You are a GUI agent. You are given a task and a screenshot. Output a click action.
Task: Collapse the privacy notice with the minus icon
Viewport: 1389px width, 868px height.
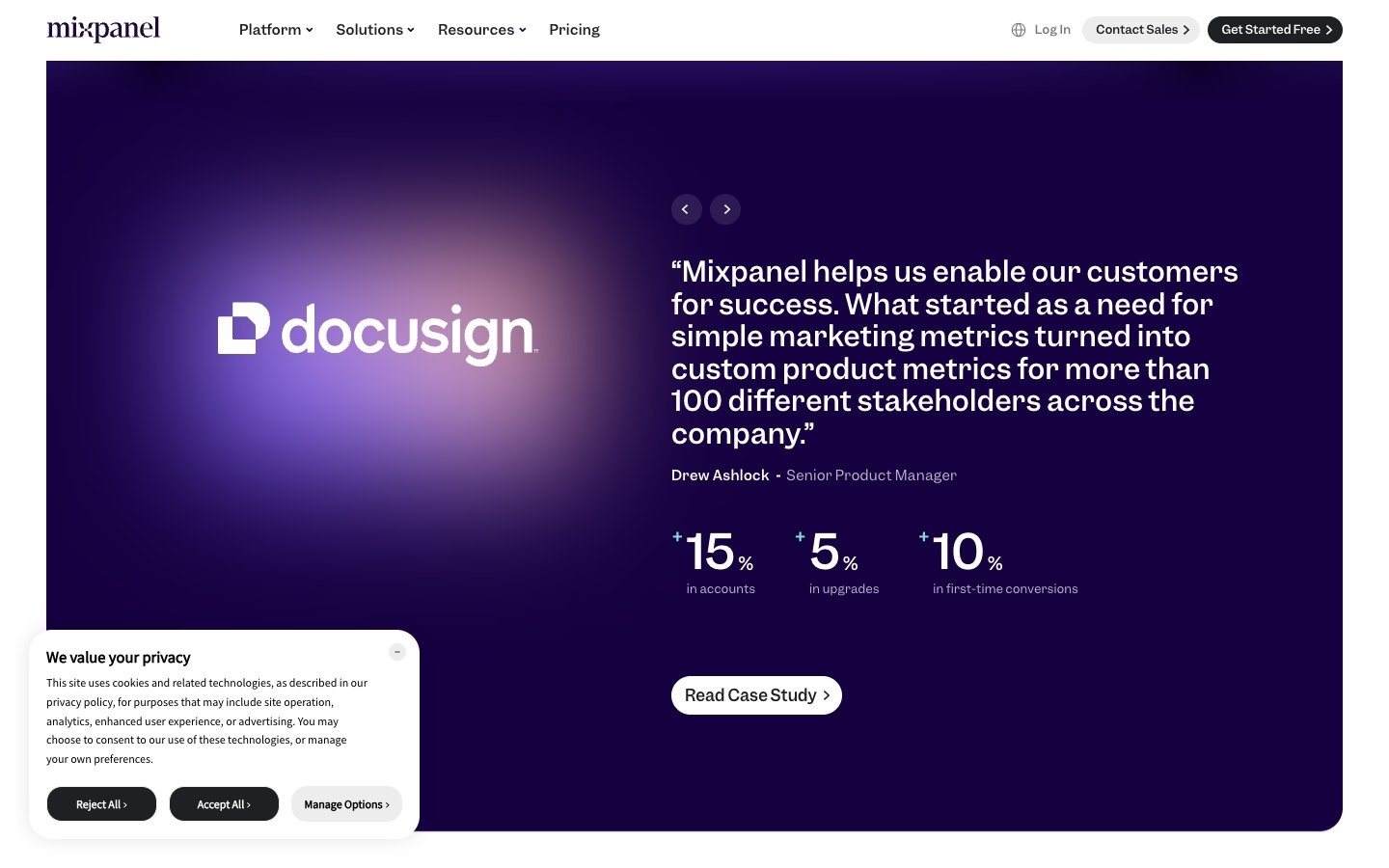397,652
